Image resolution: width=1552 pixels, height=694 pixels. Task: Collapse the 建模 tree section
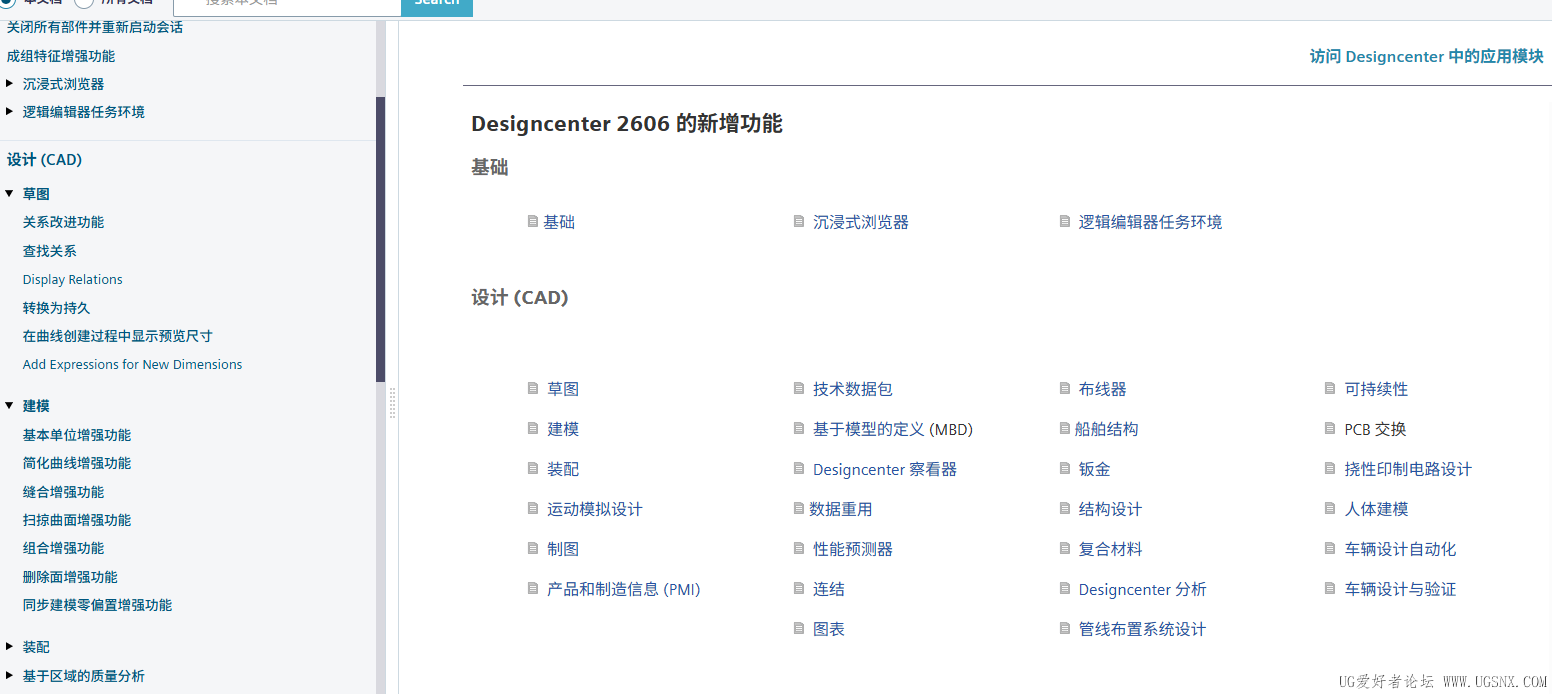(10, 405)
